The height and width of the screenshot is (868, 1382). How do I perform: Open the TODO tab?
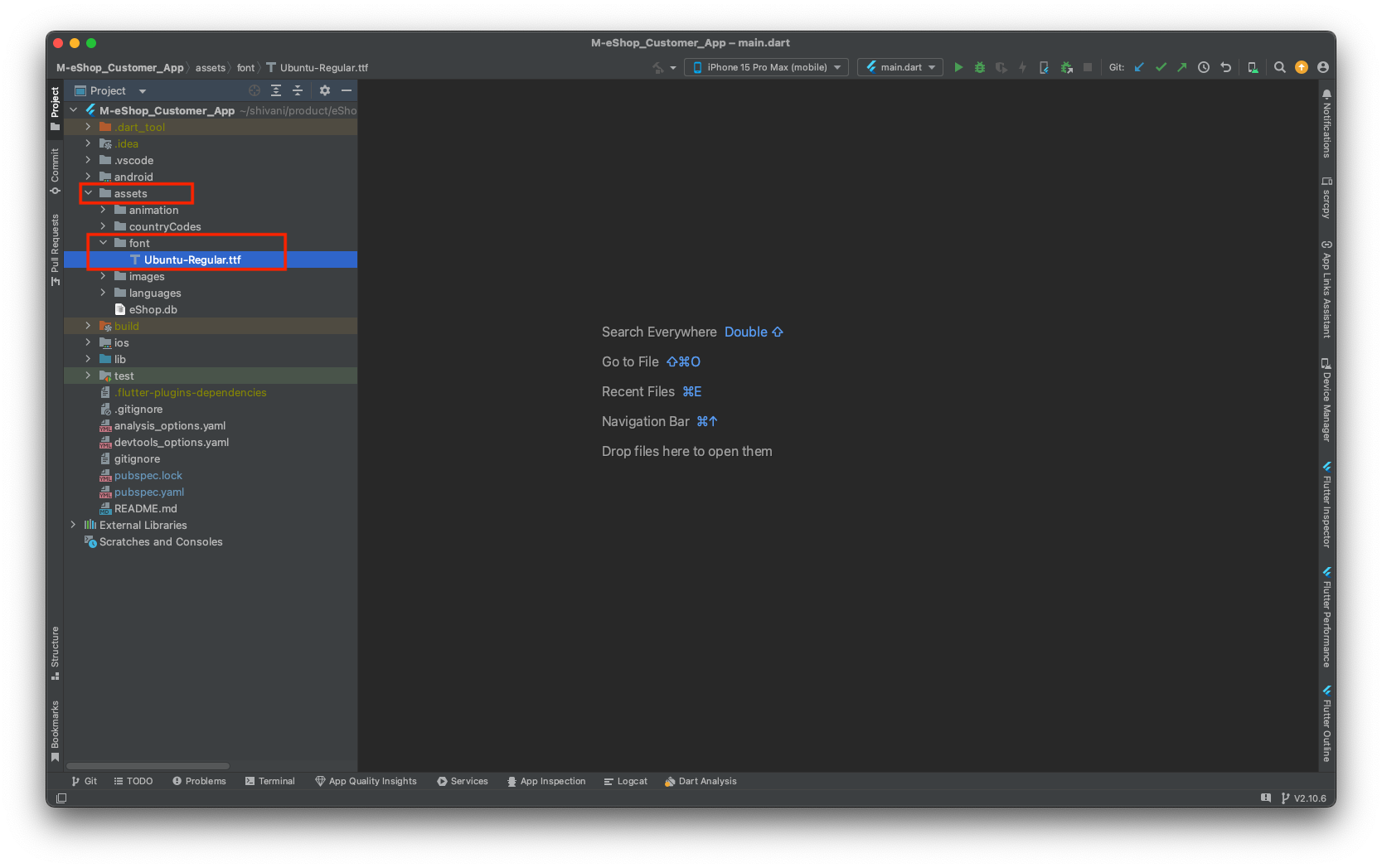pos(133,781)
